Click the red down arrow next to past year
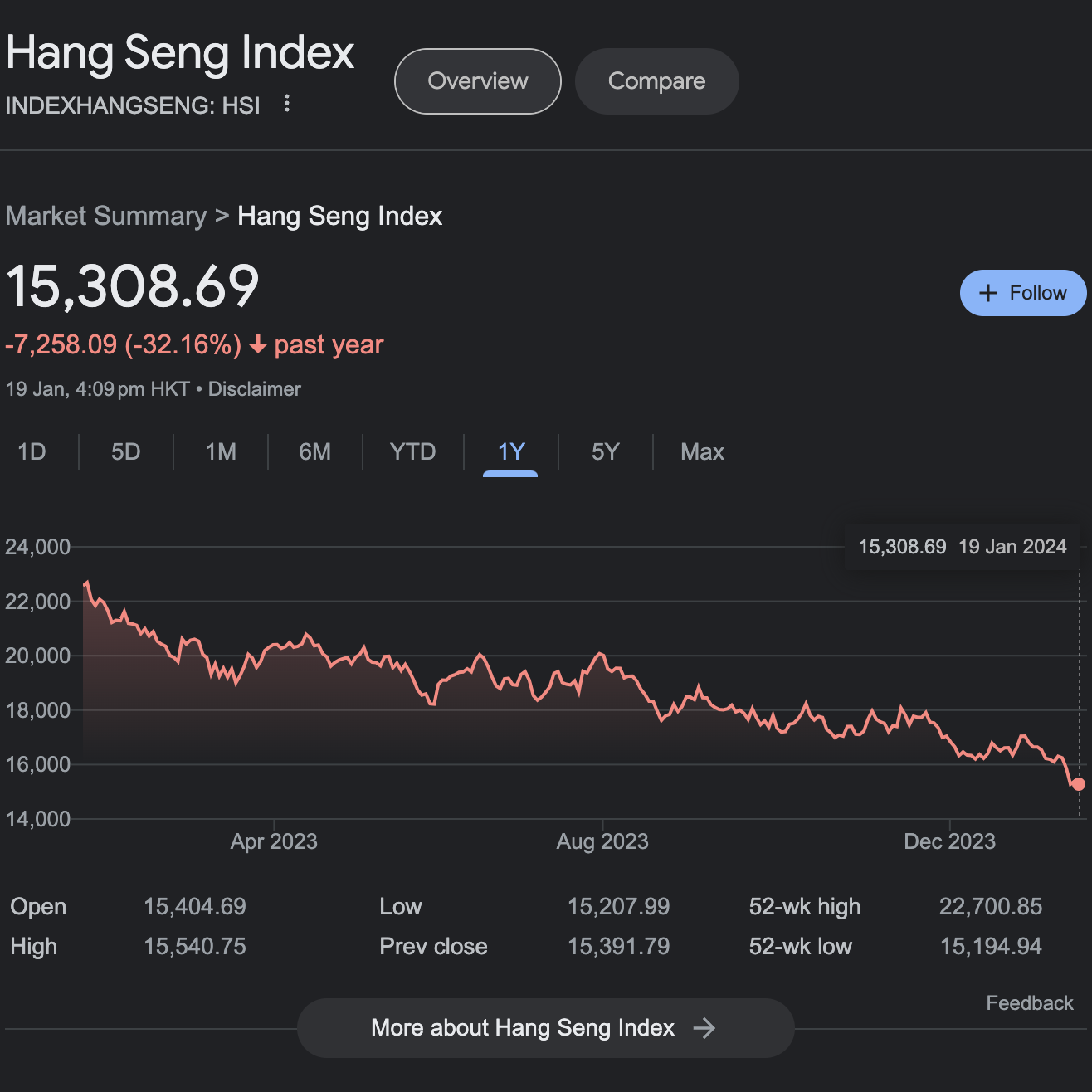 click(x=258, y=344)
